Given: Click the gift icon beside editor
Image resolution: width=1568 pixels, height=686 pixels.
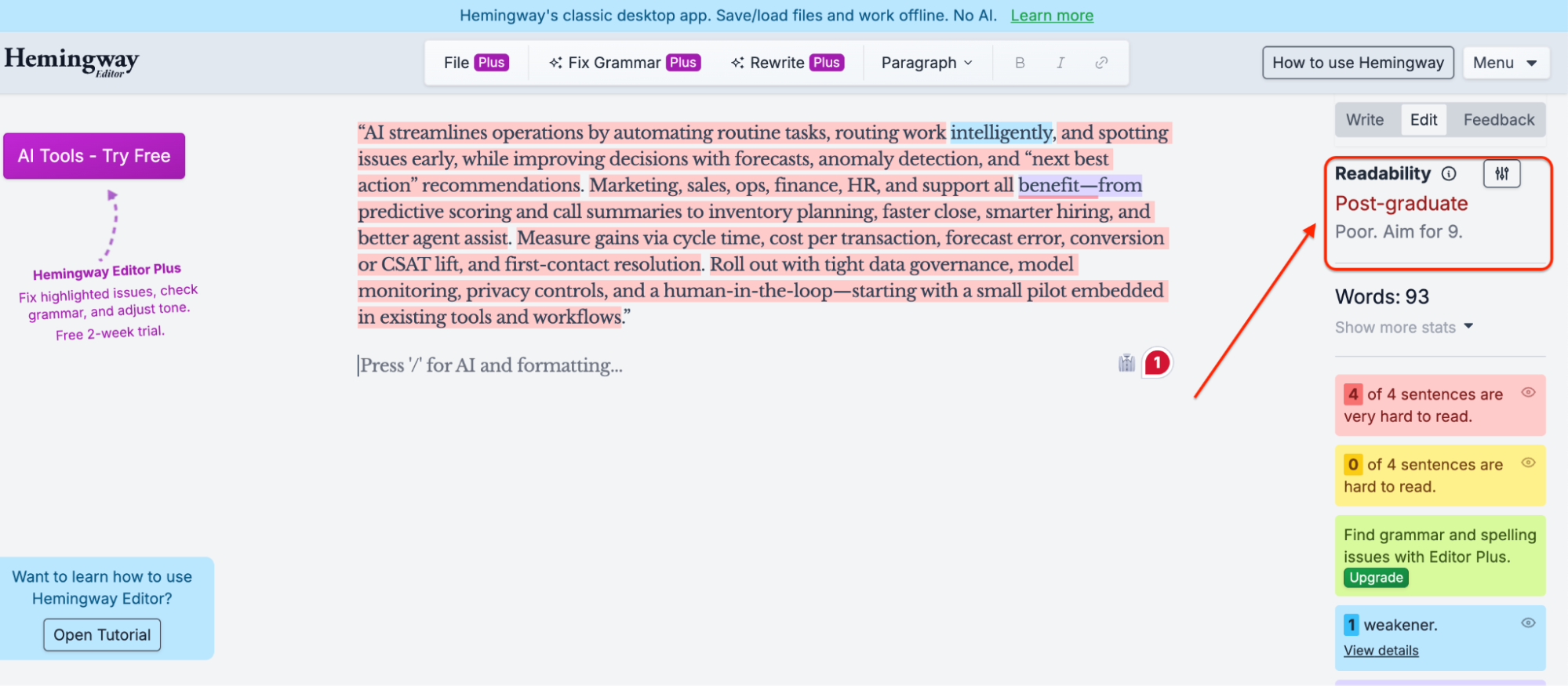Looking at the screenshot, I should [1126, 363].
